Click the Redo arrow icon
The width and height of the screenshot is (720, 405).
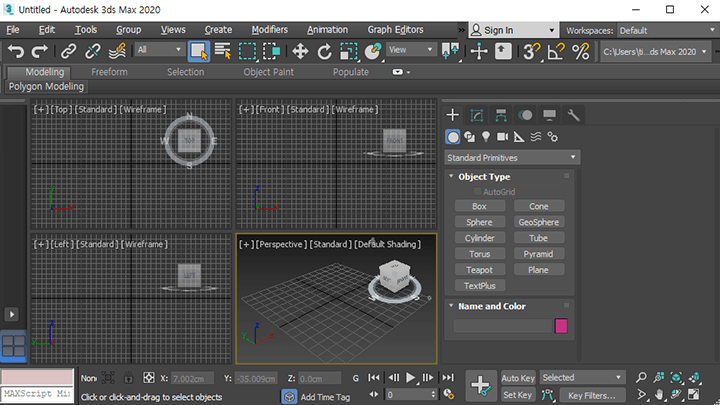point(39,51)
